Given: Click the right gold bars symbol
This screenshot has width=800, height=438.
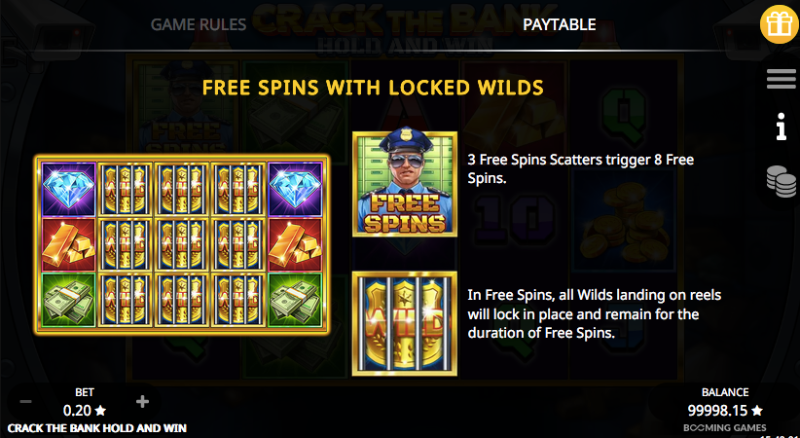Looking at the screenshot, I should tap(295, 245).
